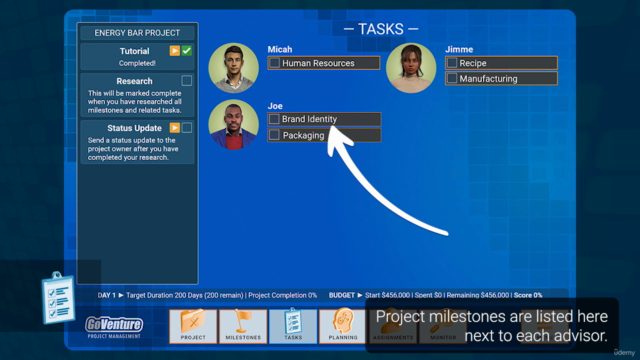
Task: Open the Planning head icon tab
Action: [x=342, y=326]
